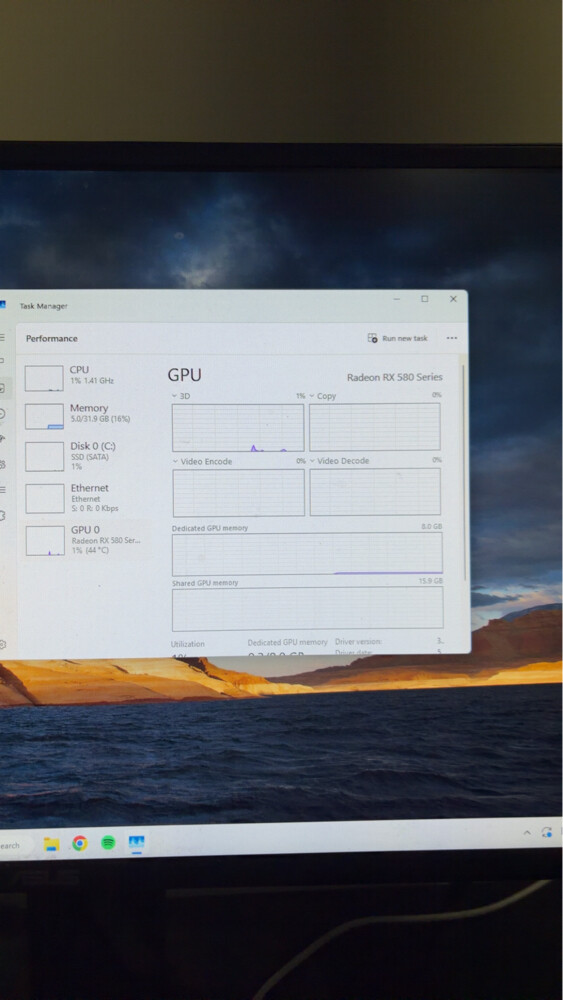Image resolution: width=563 pixels, height=1000 pixels.
Task: Toggle the hamburger navigation menu icon
Action: point(3,337)
